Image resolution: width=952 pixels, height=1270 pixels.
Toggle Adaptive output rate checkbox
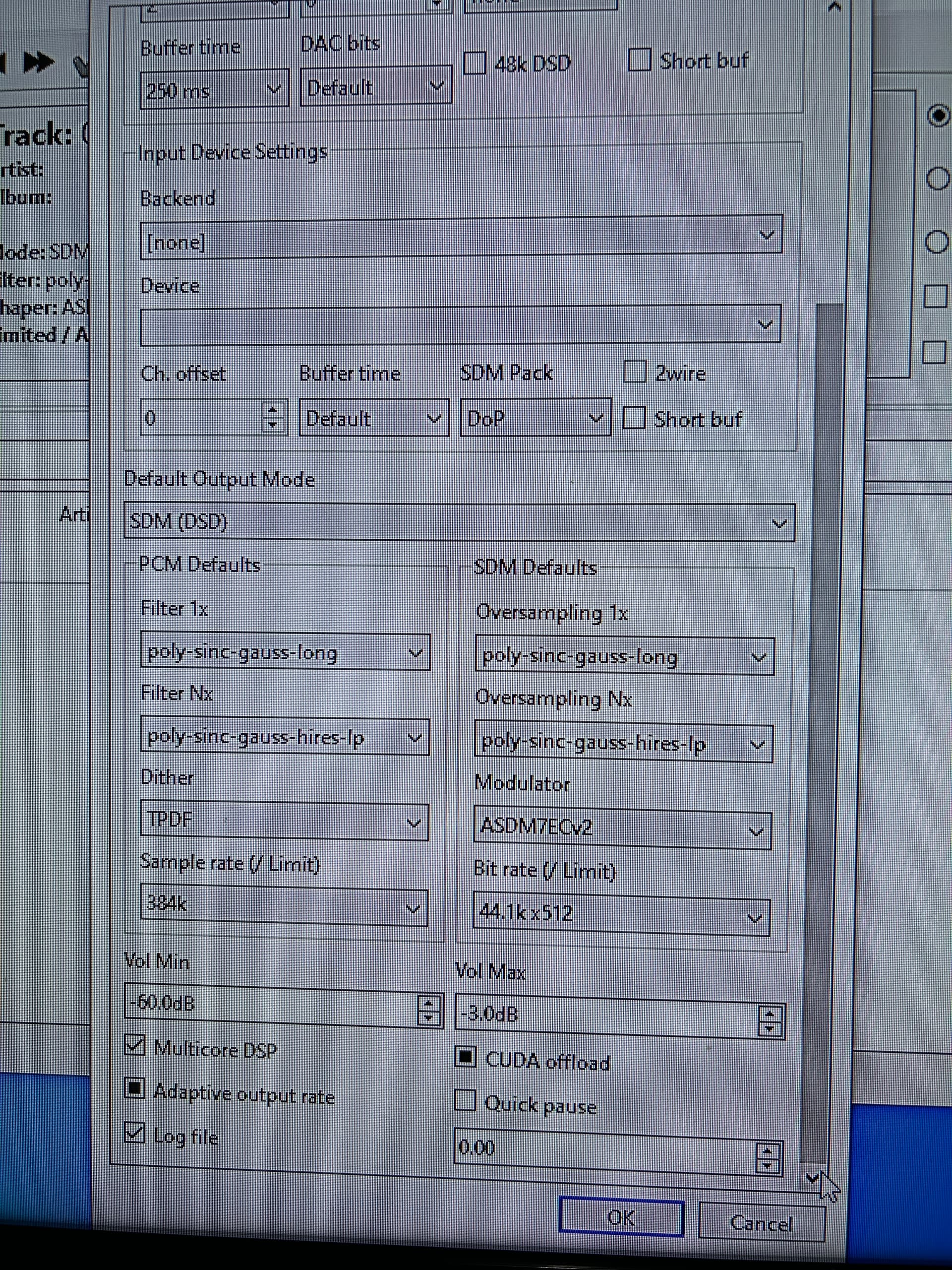134,1088
